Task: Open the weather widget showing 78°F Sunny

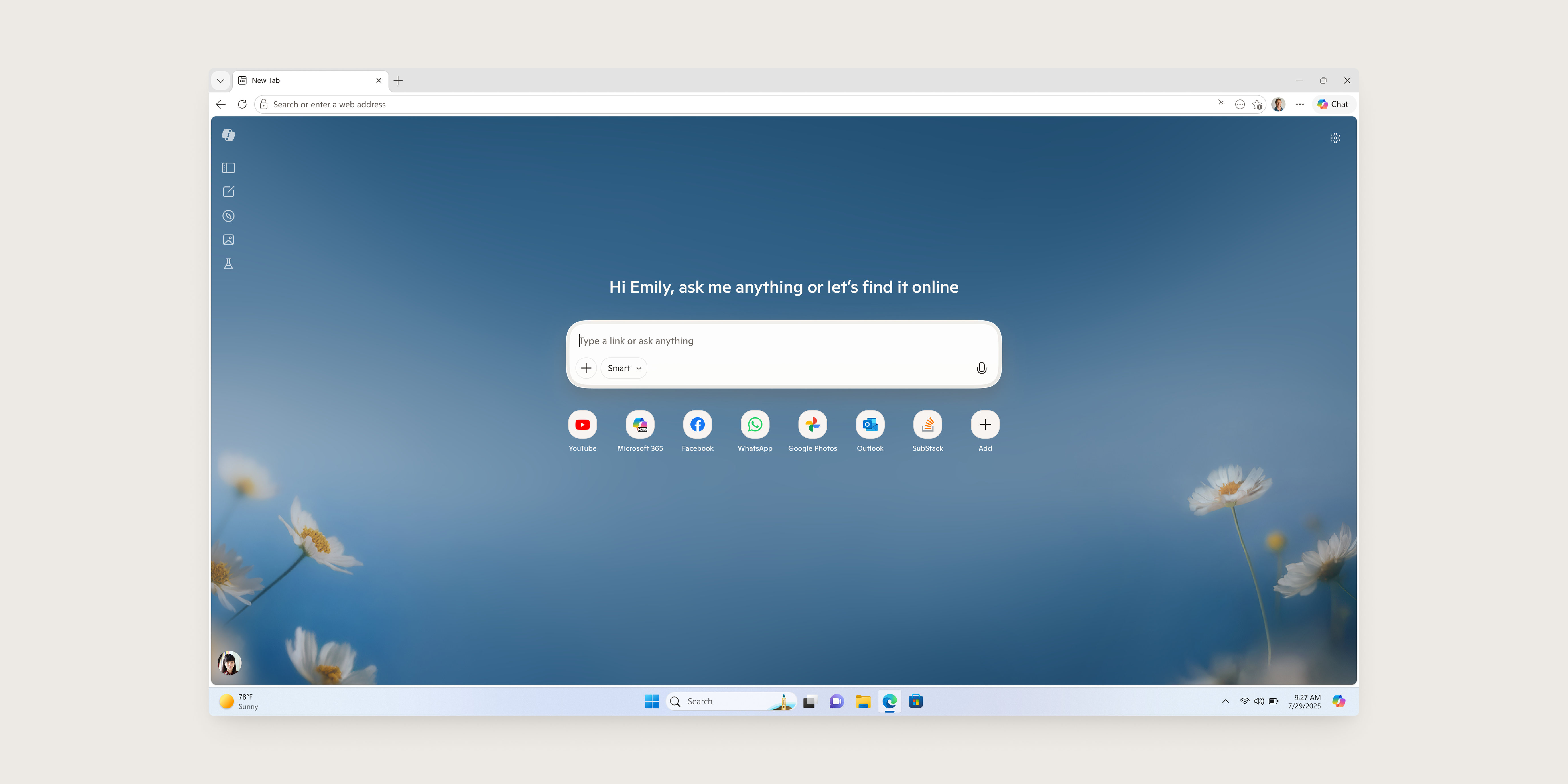Action: [239, 702]
